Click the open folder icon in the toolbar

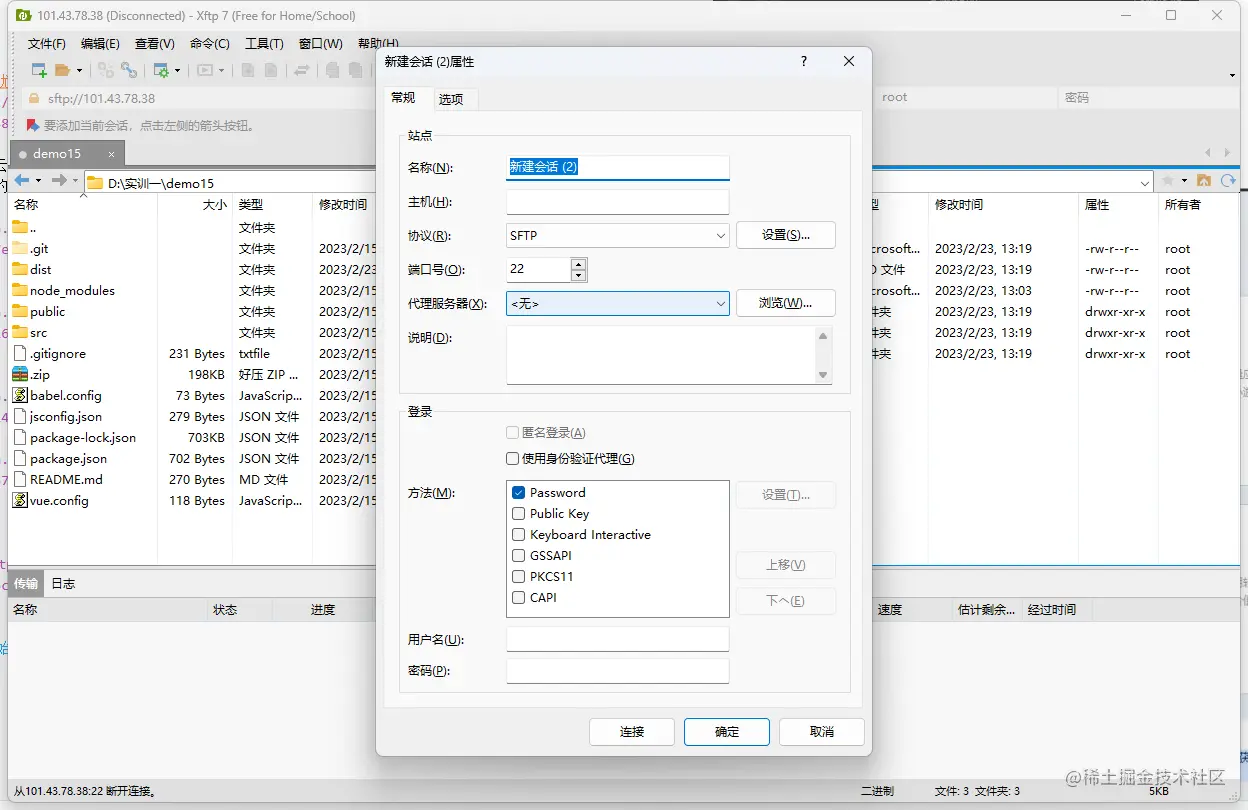pos(60,70)
